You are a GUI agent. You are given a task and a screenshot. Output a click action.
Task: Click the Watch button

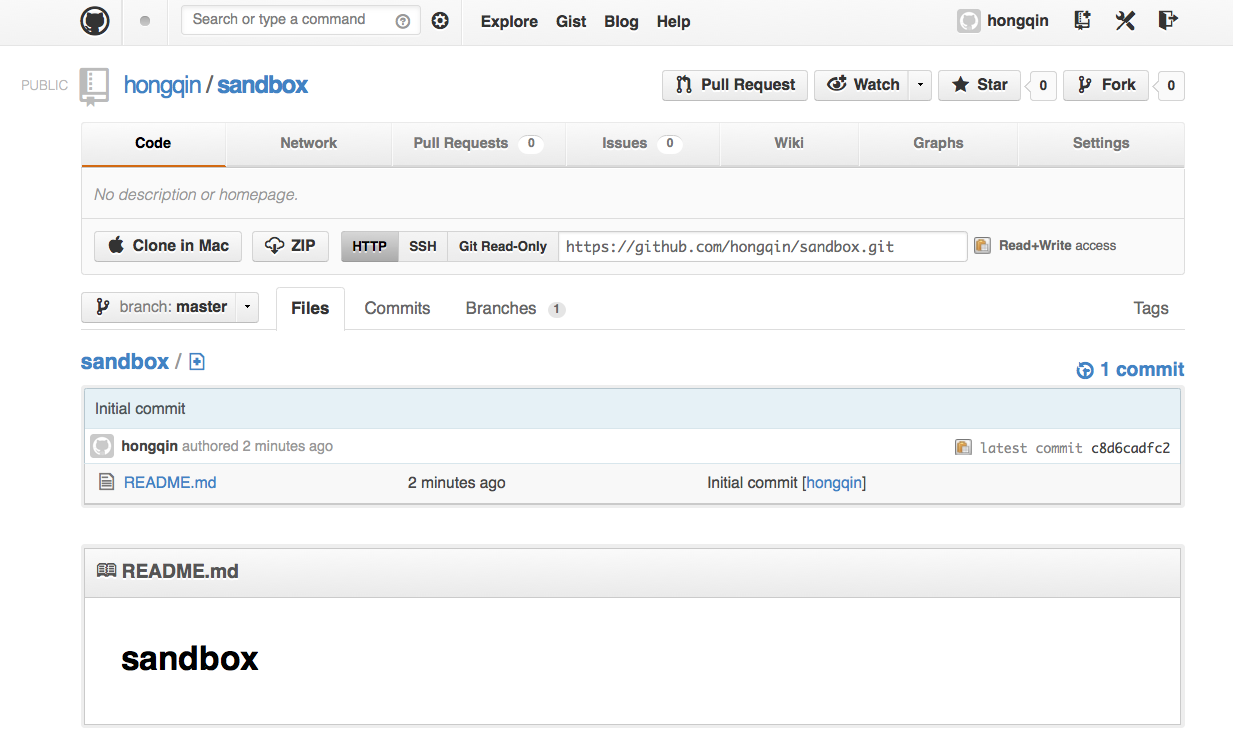[862, 85]
